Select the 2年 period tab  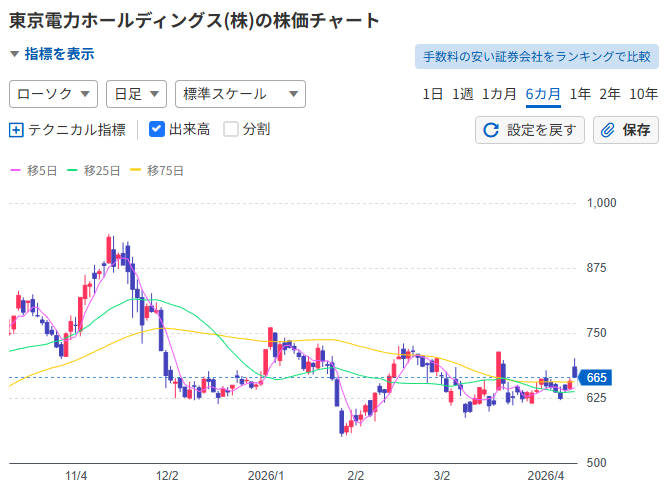pos(610,94)
